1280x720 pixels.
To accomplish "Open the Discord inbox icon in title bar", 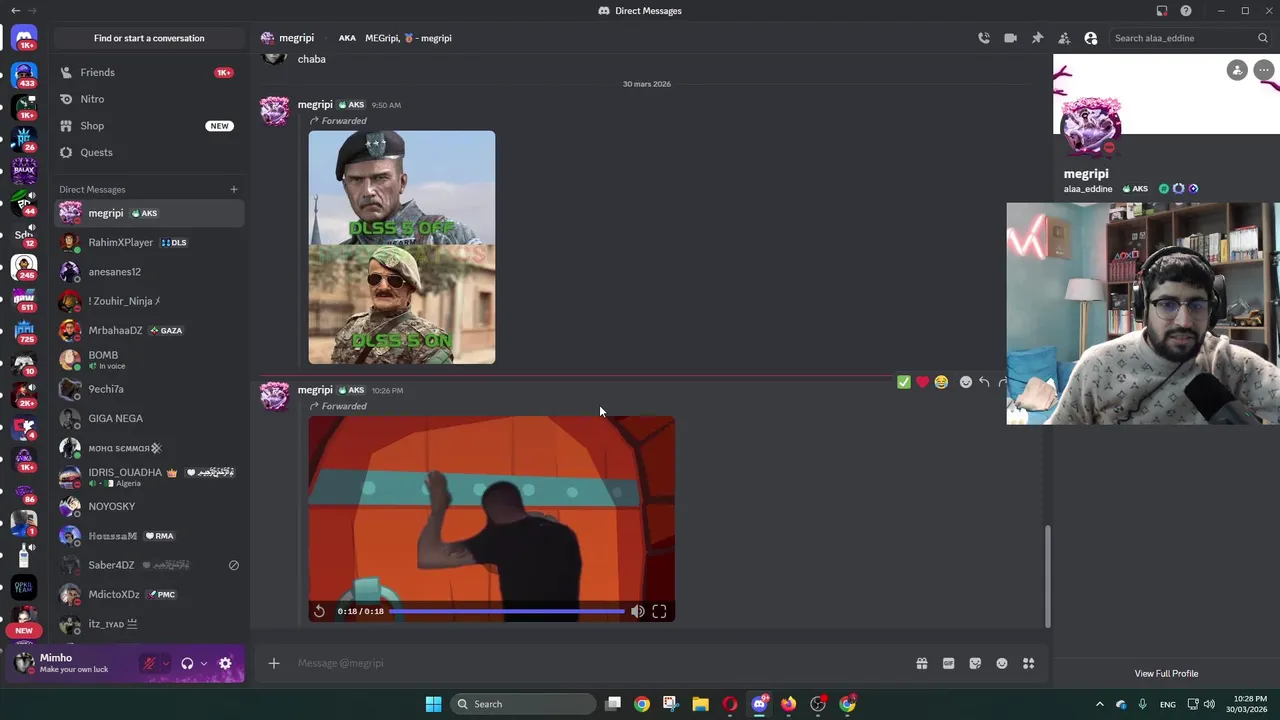I will click(x=1162, y=11).
